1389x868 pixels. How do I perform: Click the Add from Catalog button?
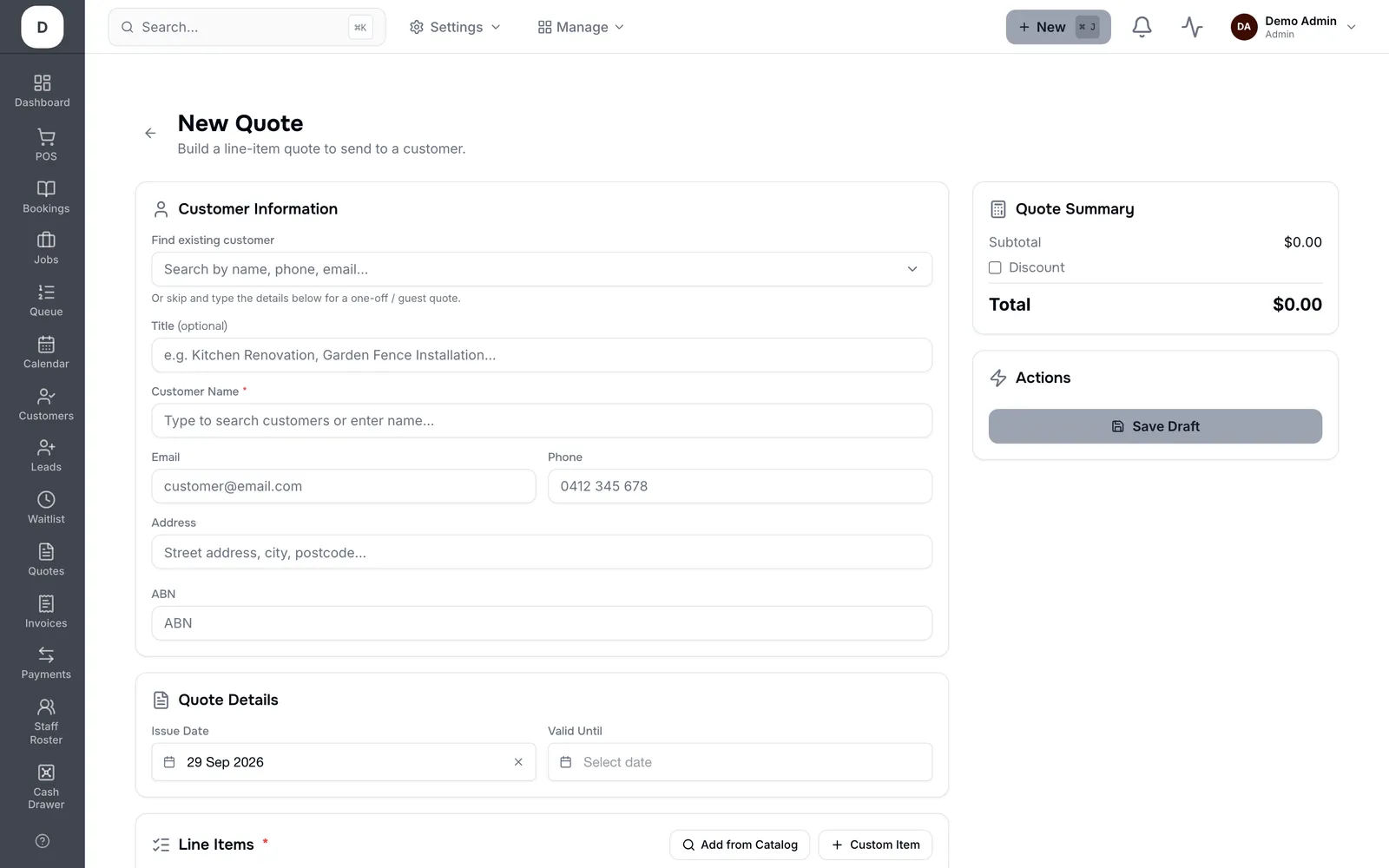740,845
